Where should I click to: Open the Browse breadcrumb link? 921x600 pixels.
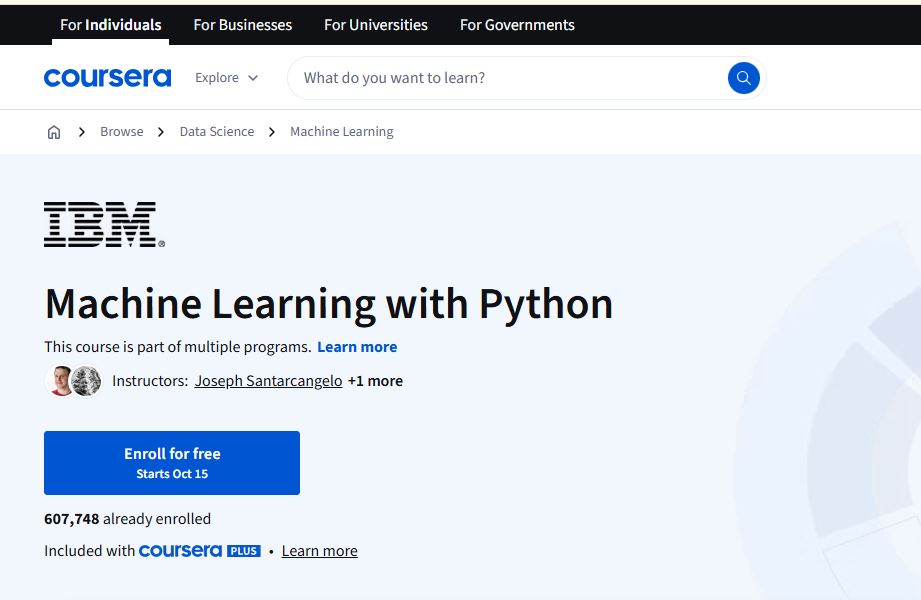pyautogui.click(x=122, y=132)
